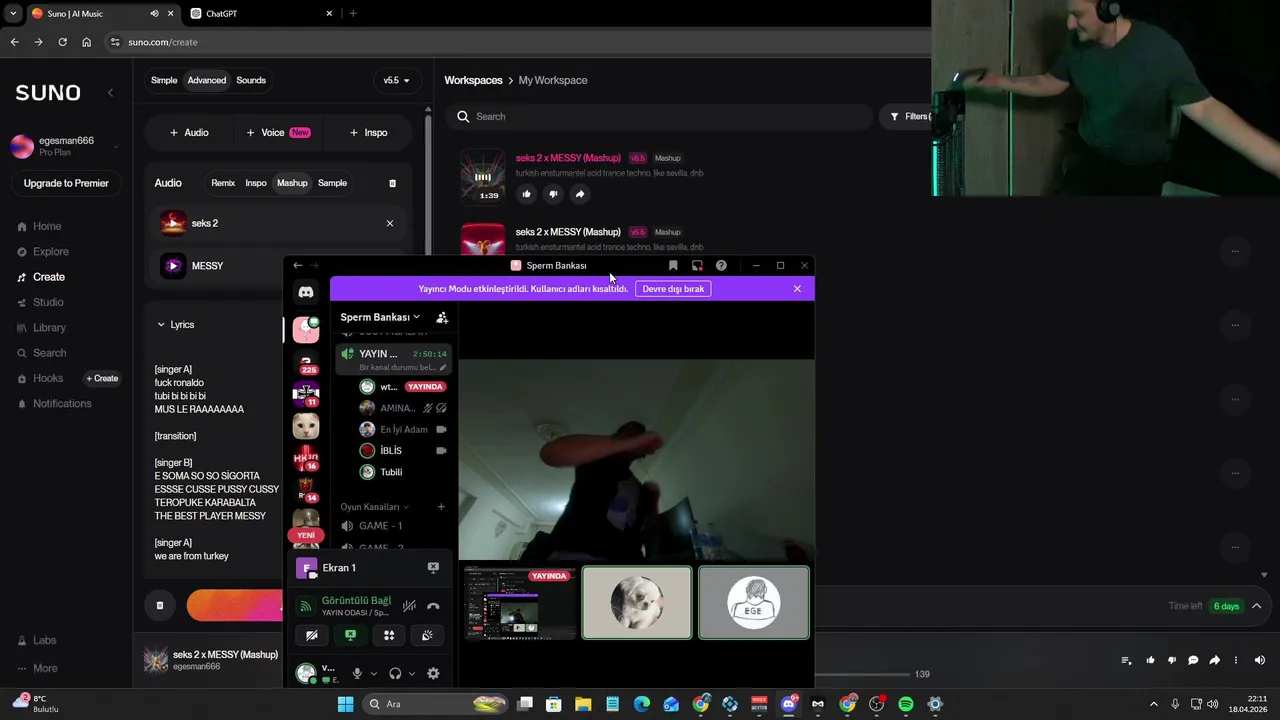1280x720 pixels.
Task: Select the Sample audio option
Action: pyautogui.click(x=332, y=183)
